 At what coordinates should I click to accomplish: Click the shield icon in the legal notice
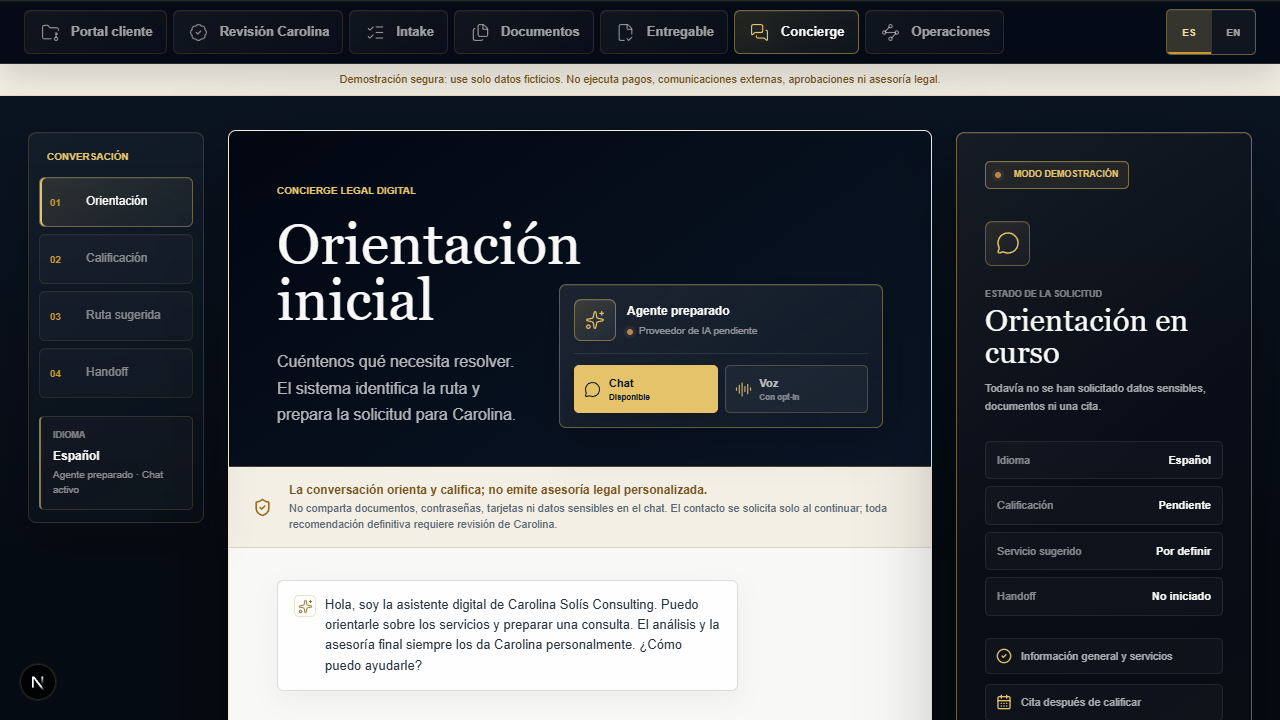pos(262,507)
